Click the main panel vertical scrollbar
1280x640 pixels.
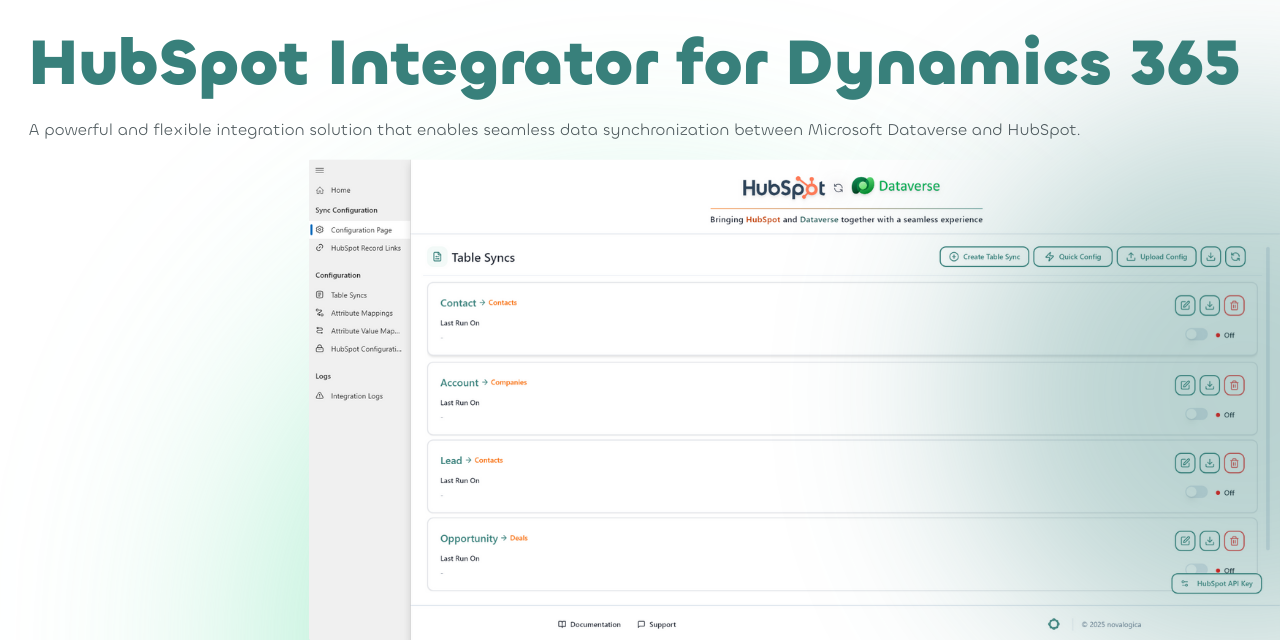pyautogui.click(x=1269, y=398)
